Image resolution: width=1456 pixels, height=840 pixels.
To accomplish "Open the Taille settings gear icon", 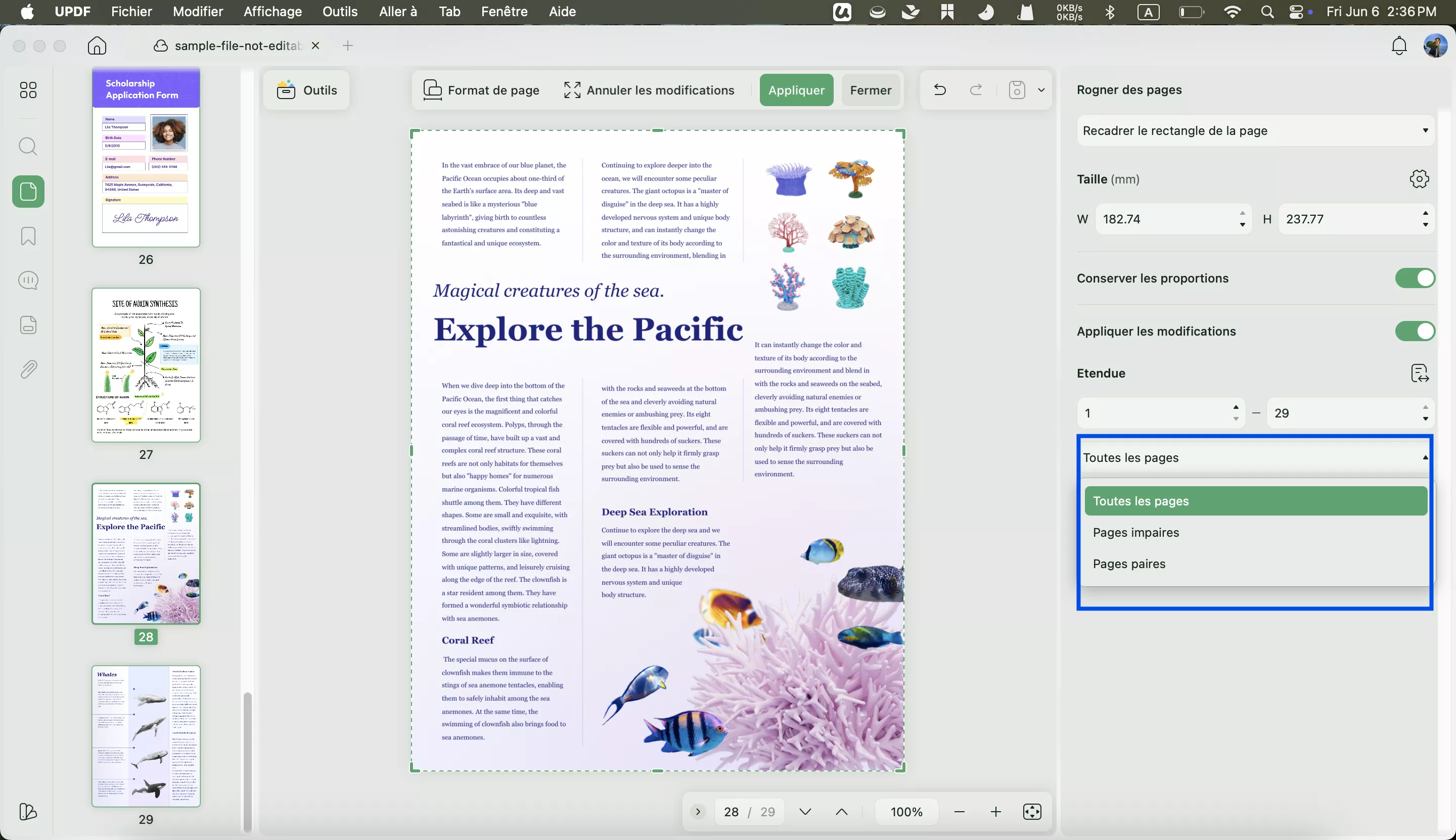I will (1419, 179).
